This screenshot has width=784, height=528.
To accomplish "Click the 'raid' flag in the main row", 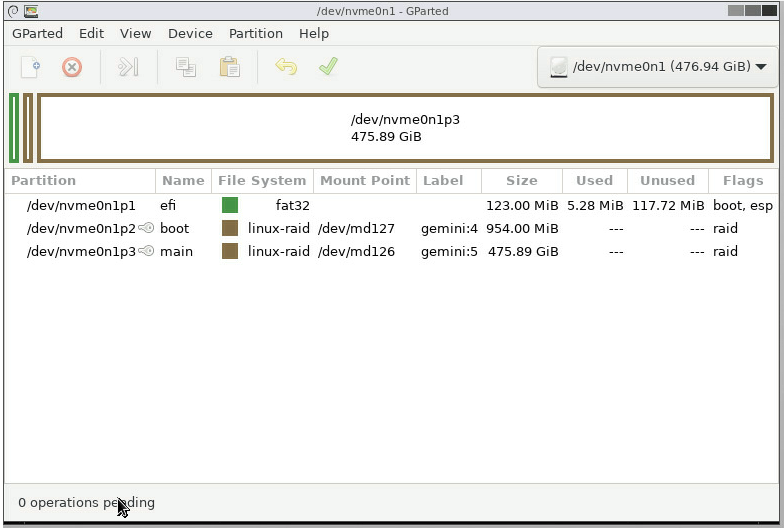I will point(725,251).
